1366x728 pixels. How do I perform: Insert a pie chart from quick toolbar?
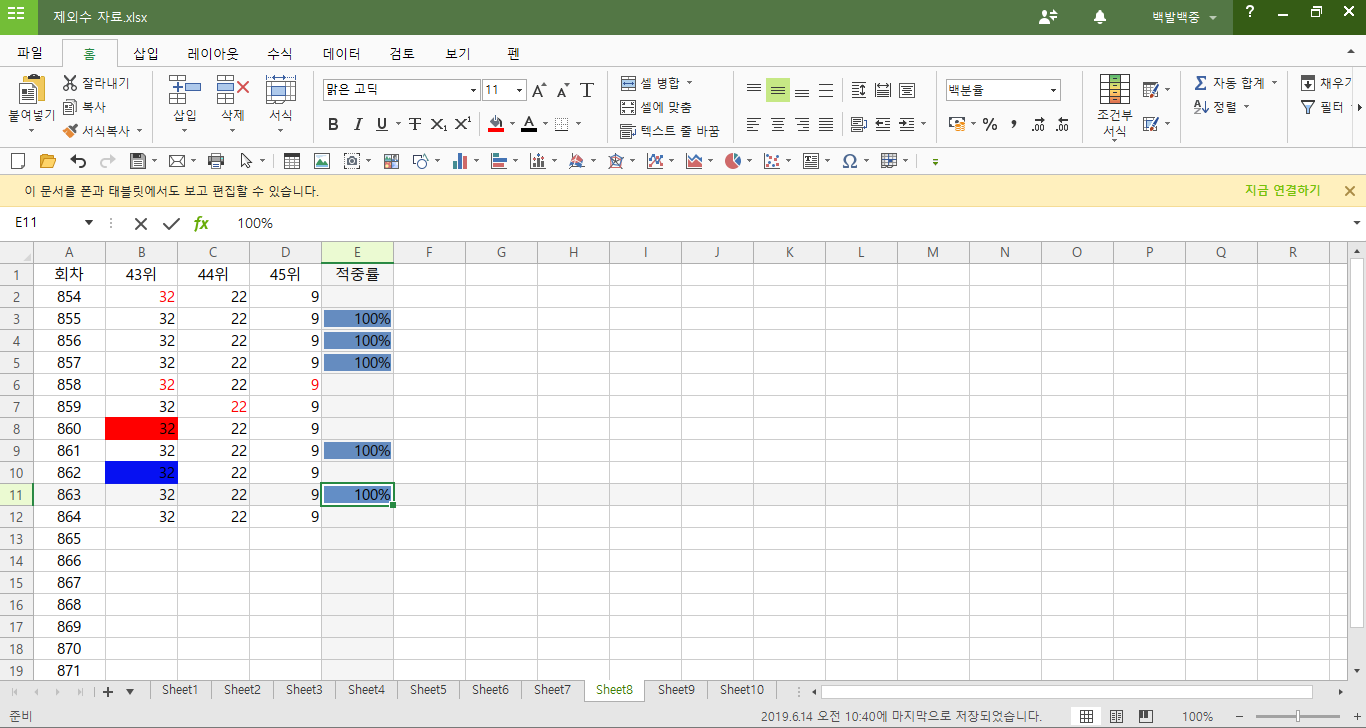(733, 161)
